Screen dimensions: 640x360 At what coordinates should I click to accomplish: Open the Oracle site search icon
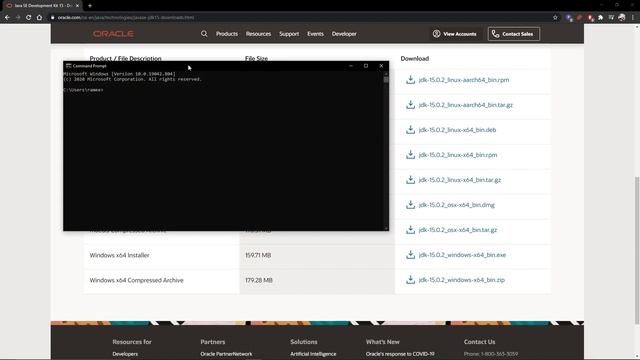[x=204, y=34]
